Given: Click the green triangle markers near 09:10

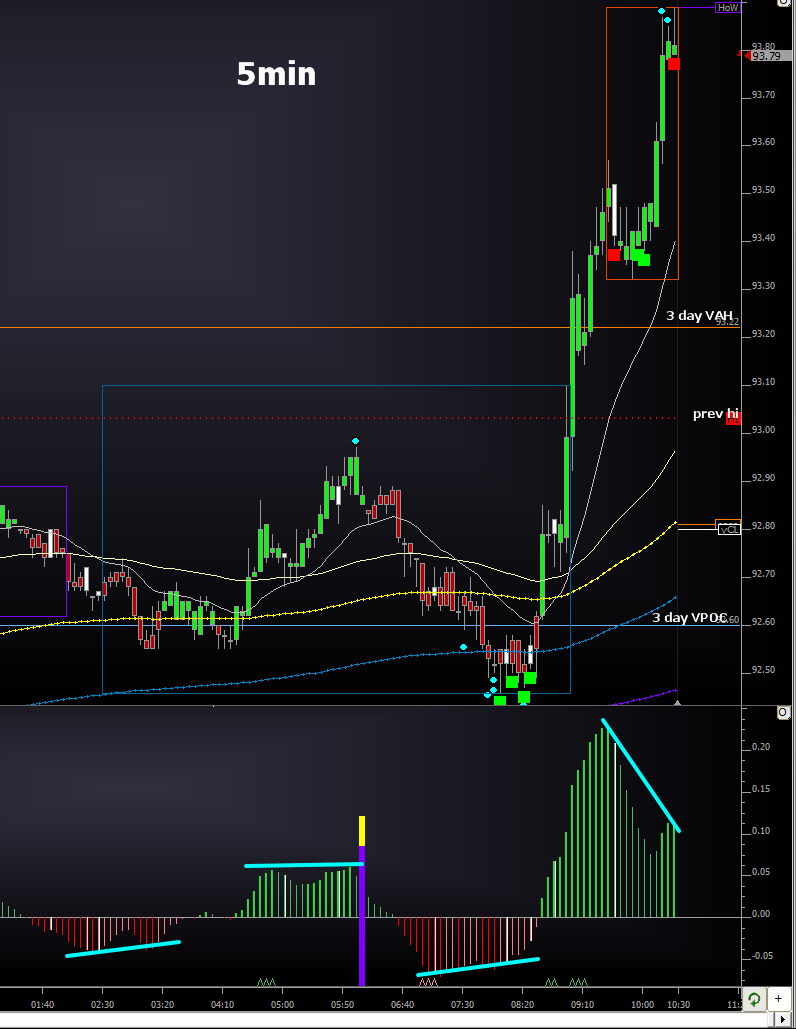Looking at the screenshot, I should pyautogui.click(x=578, y=982).
